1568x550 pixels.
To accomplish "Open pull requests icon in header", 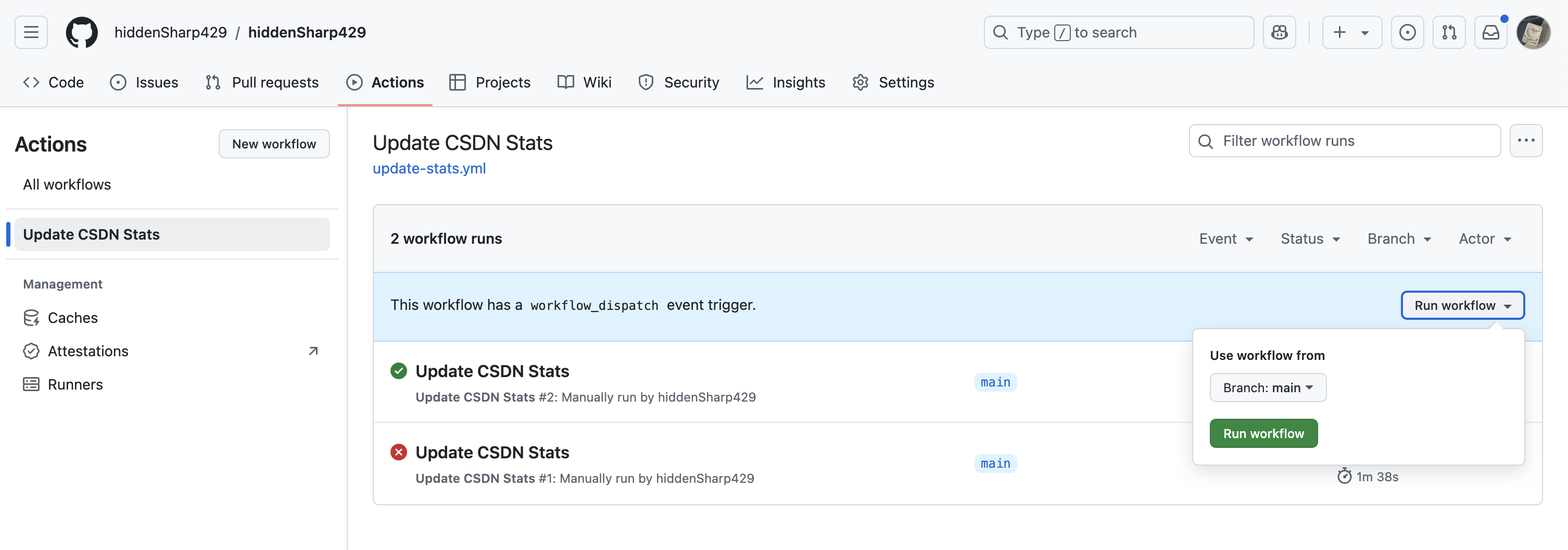I will 1449,32.
